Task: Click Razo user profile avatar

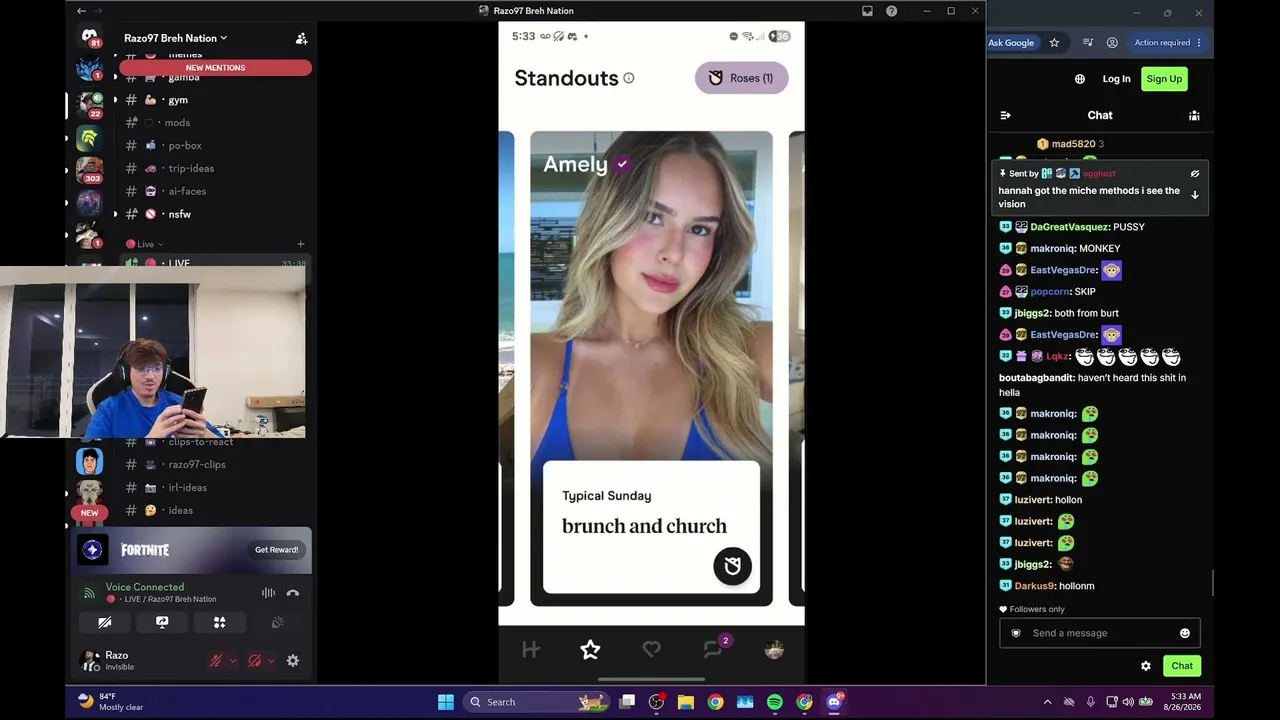Action: [x=90, y=661]
